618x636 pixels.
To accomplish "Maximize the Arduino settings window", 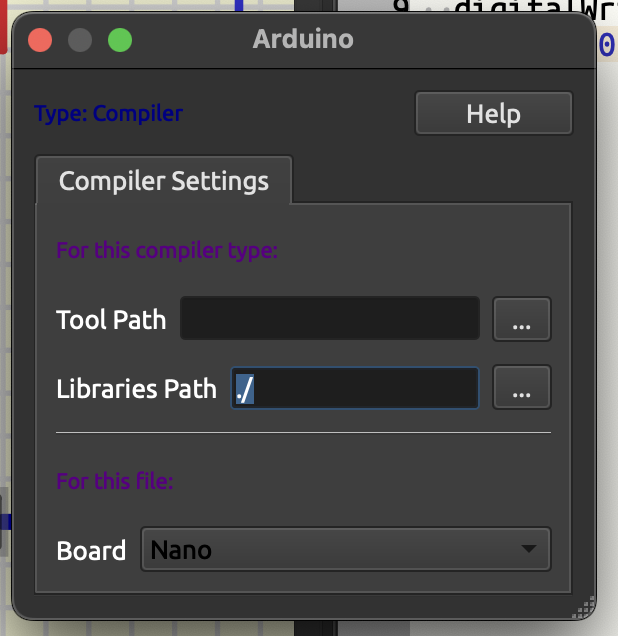I will [x=120, y=41].
